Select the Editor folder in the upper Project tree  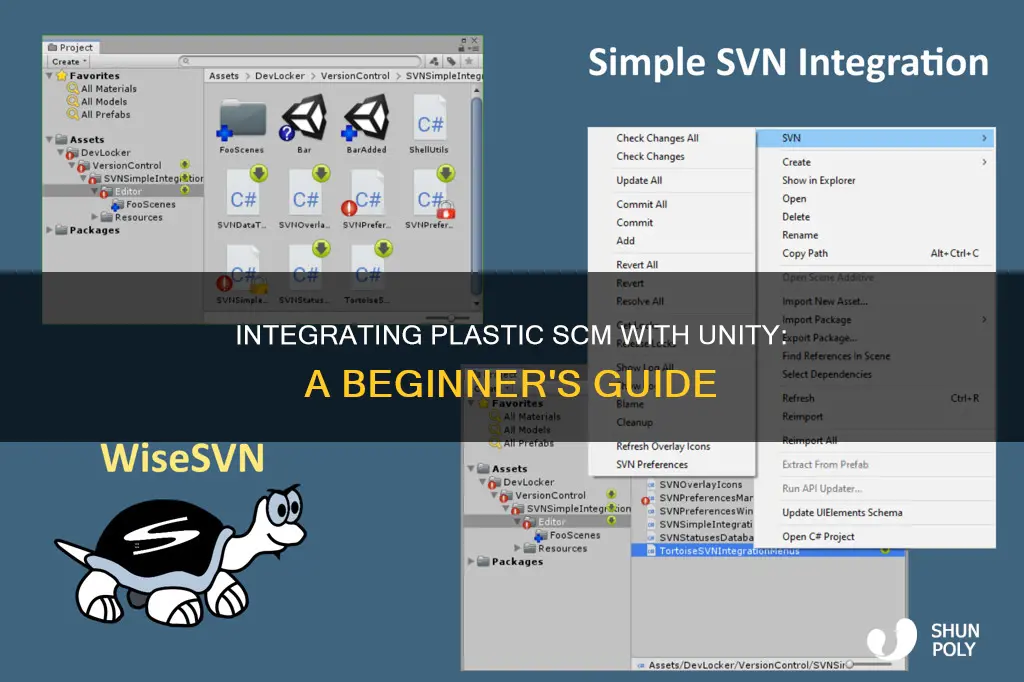point(128,191)
